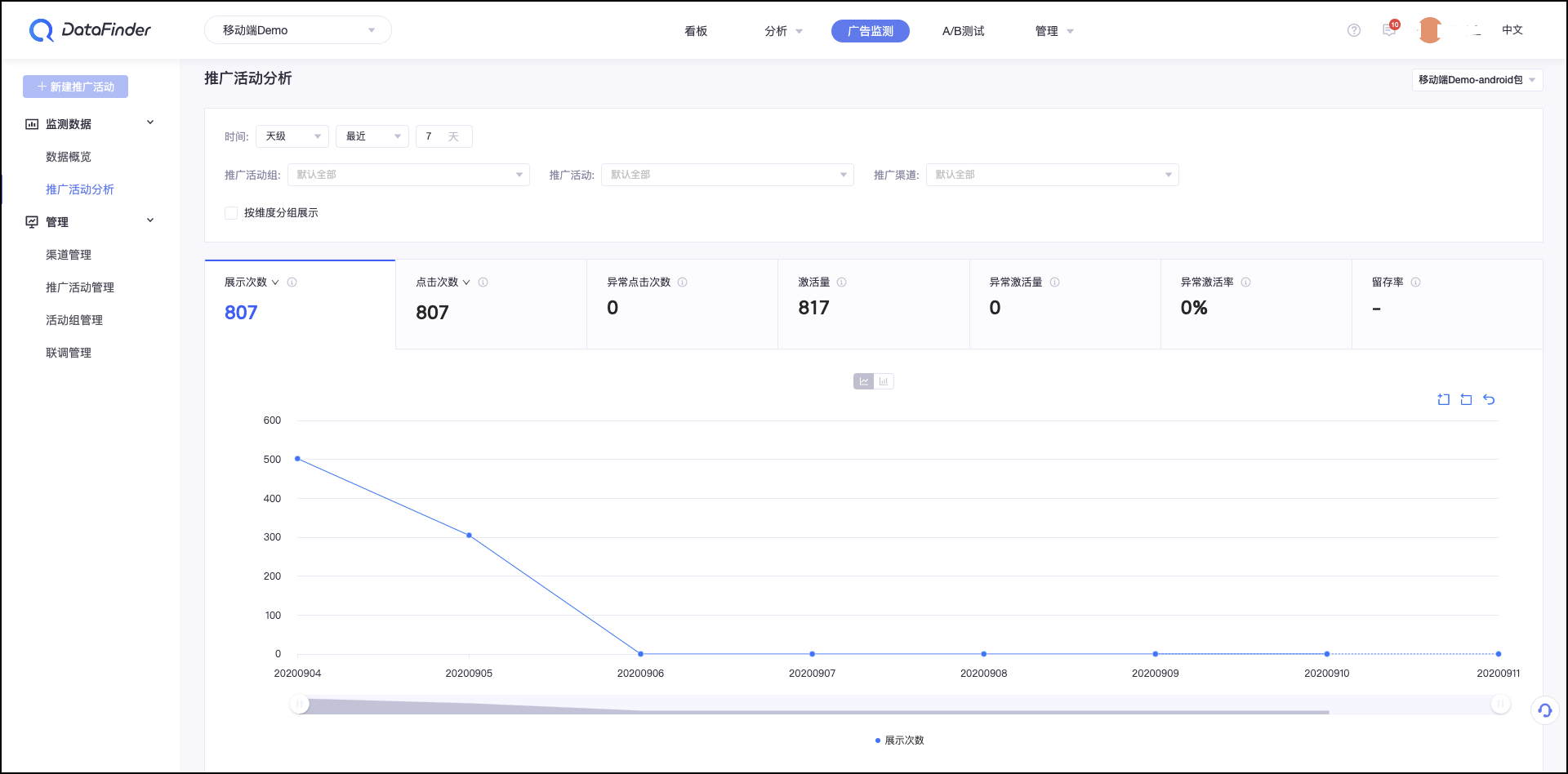The width and height of the screenshot is (1568, 774).
Task: Collapse the 监测数据 sidebar section
Action: coord(90,124)
